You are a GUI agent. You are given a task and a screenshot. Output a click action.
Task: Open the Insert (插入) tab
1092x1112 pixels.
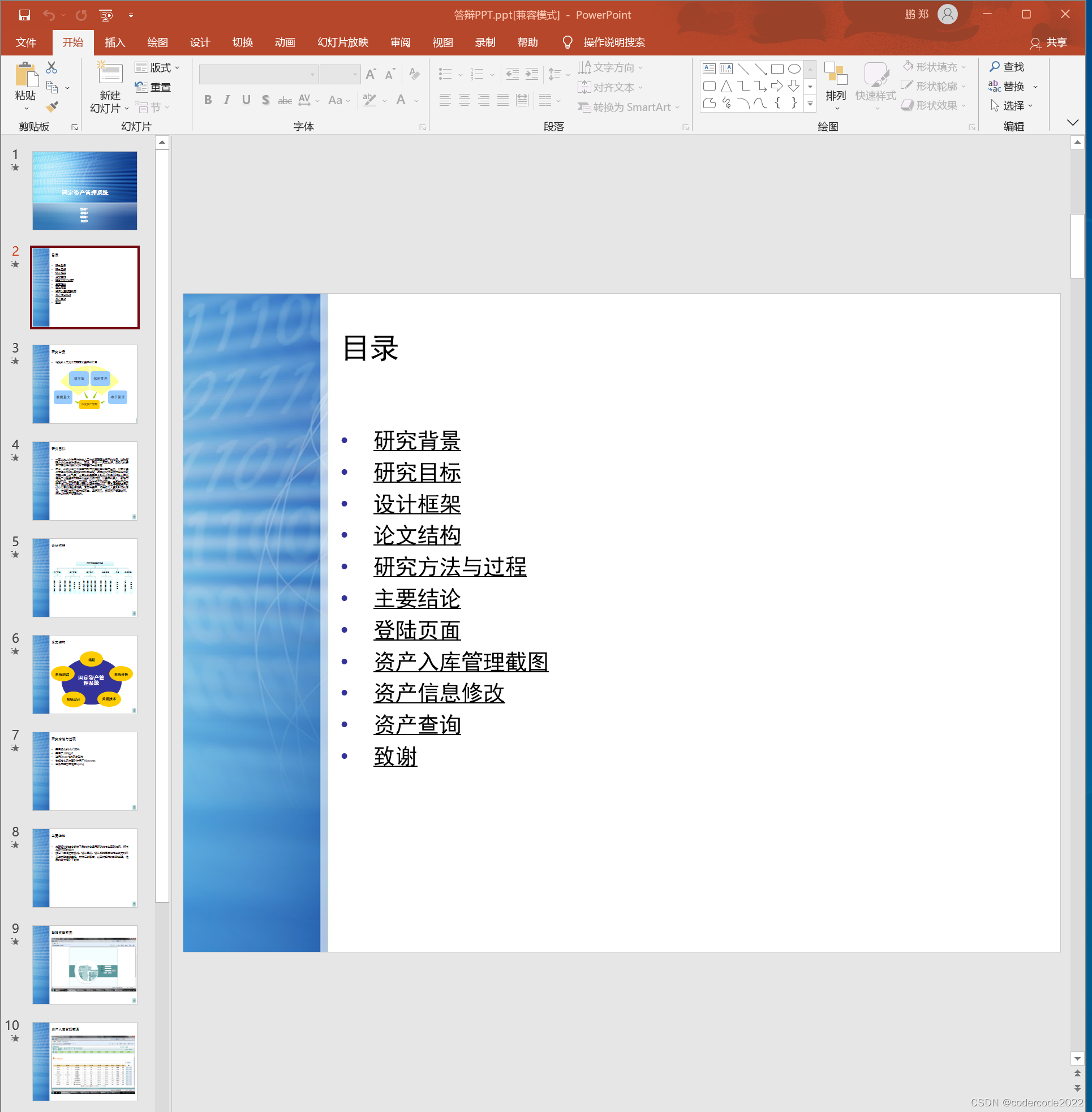click(x=115, y=42)
